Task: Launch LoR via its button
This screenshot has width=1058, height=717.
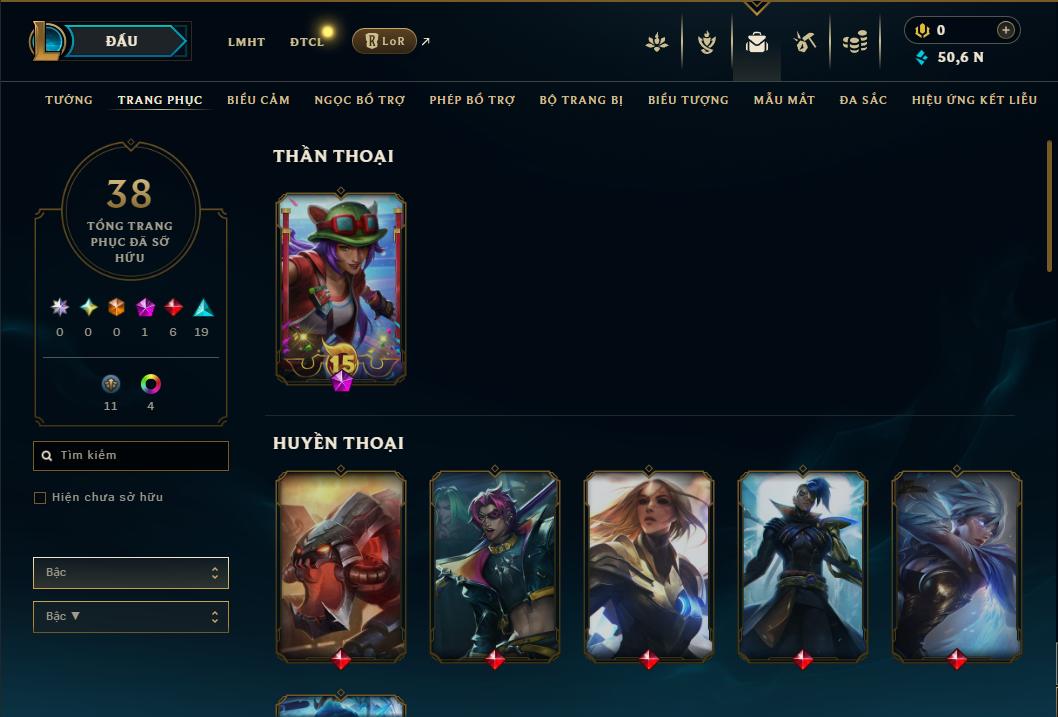Action: [385, 41]
